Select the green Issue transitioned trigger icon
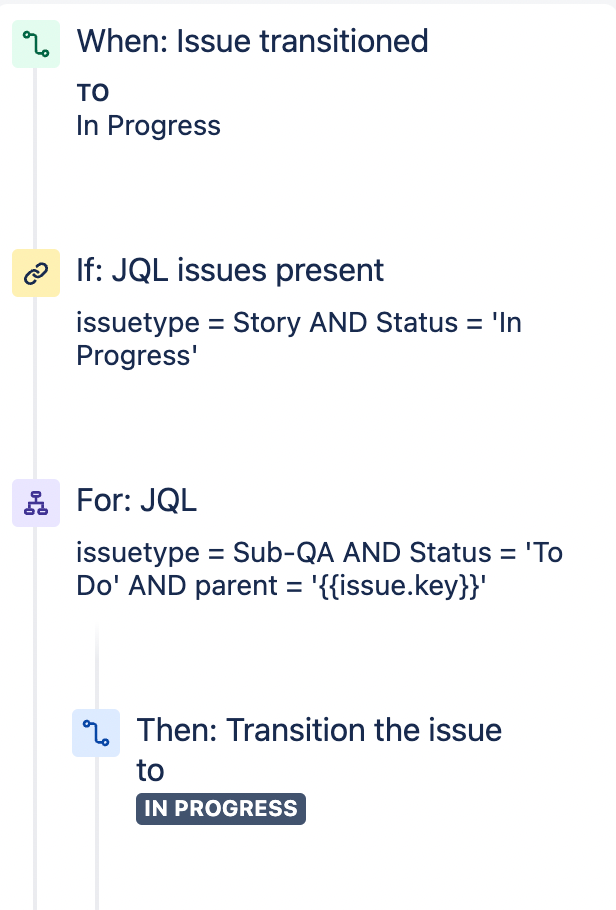Screen dimensions: 616x910 click(36, 43)
